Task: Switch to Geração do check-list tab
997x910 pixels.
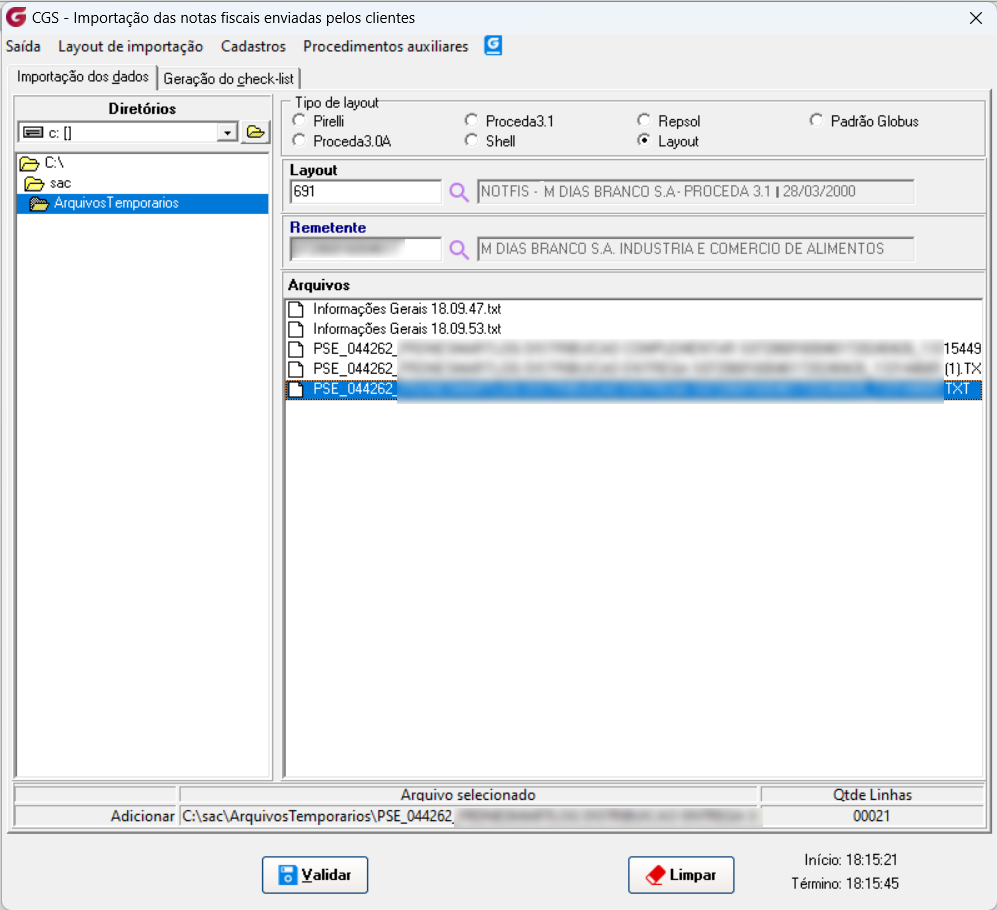Action: pyautogui.click(x=229, y=79)
